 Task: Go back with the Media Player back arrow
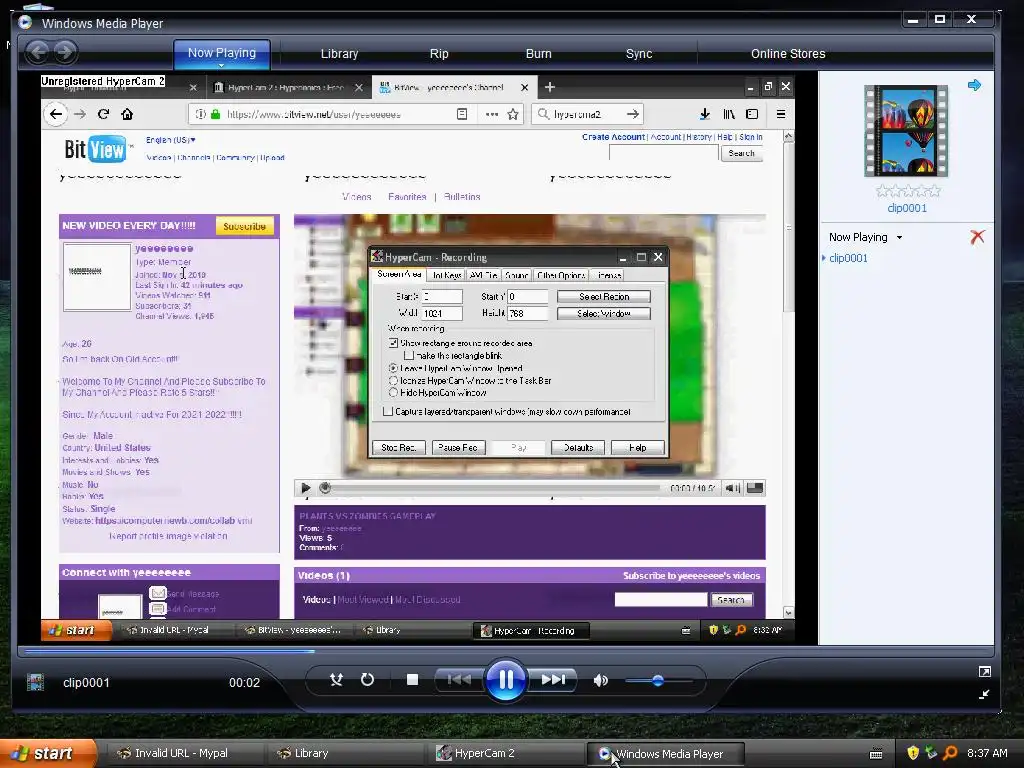pos(37,52)
